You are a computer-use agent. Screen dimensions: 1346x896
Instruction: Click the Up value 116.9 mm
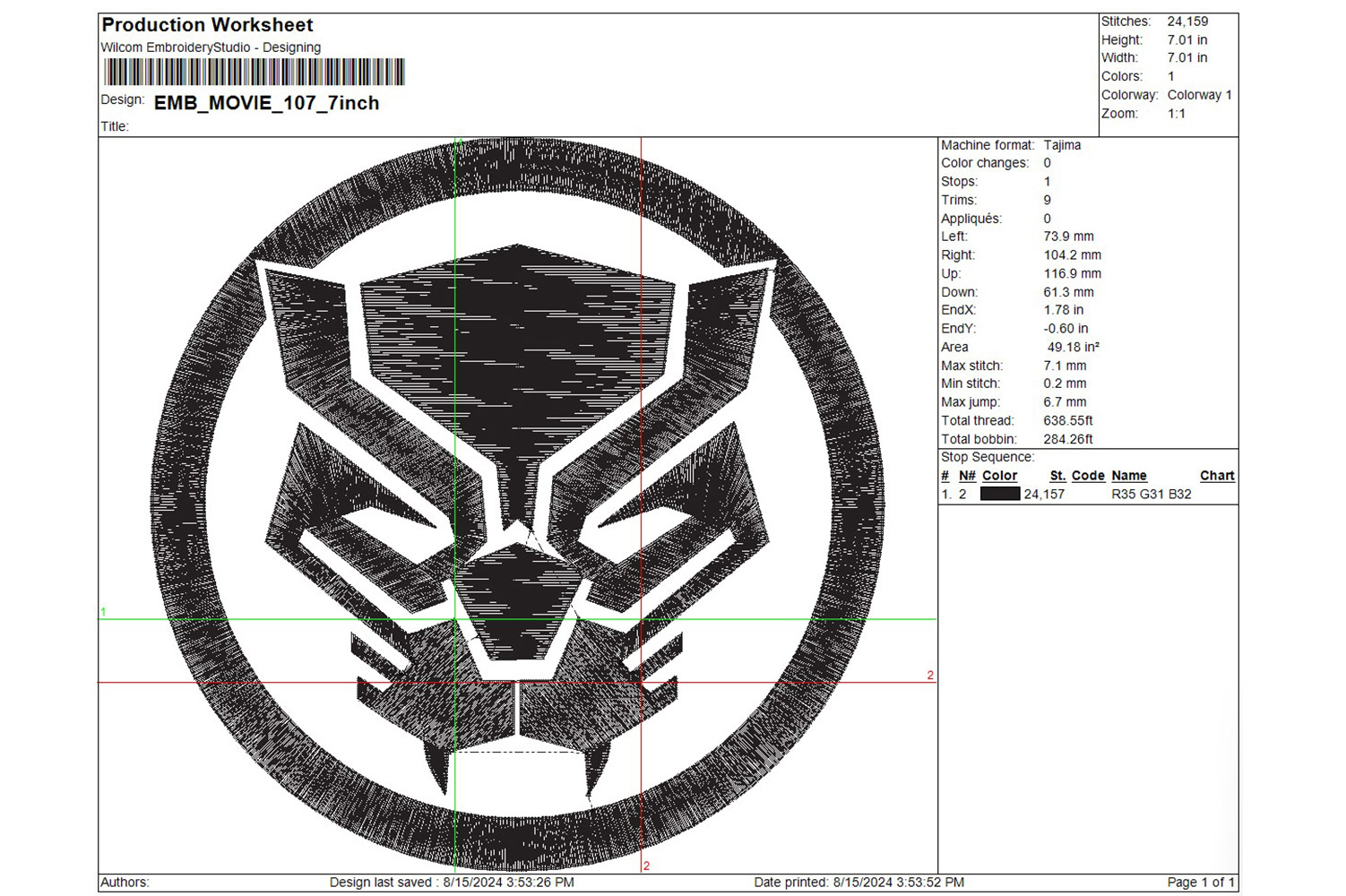(1072, 274)
